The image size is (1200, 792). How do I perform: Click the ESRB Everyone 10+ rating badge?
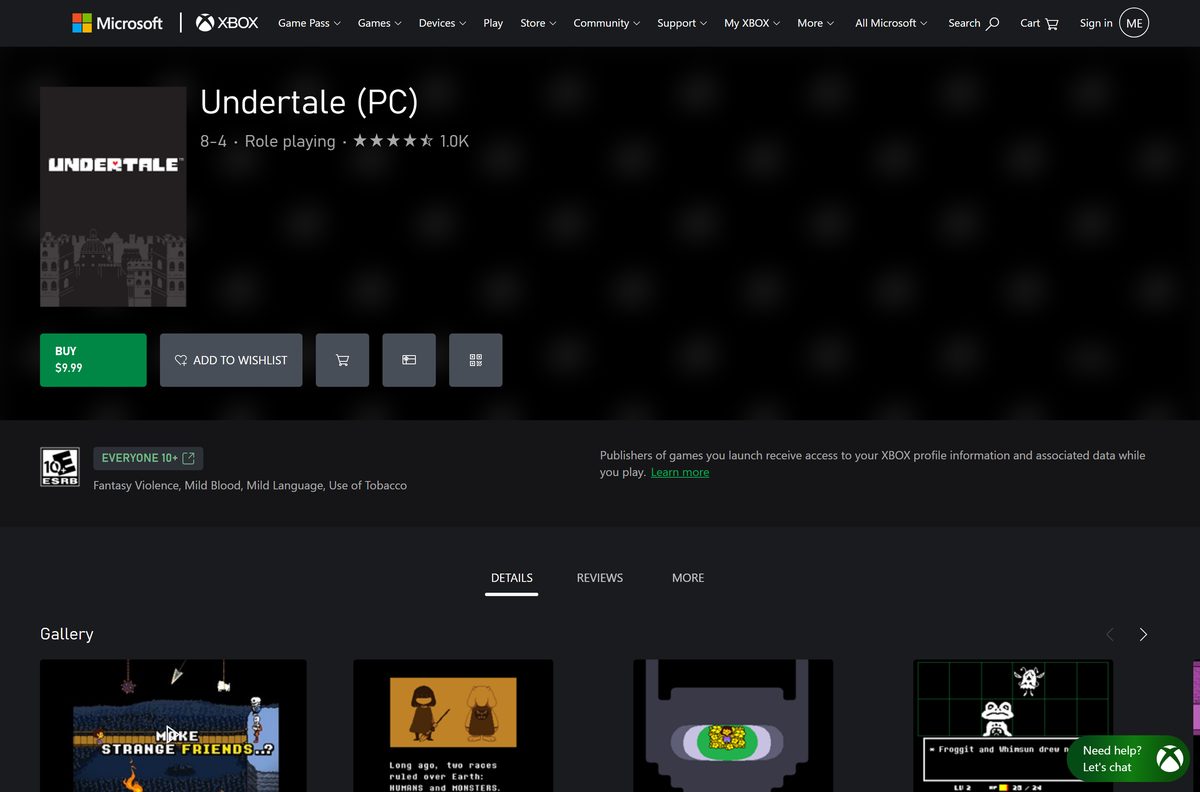pyautogui.click(x=59, y=467)
